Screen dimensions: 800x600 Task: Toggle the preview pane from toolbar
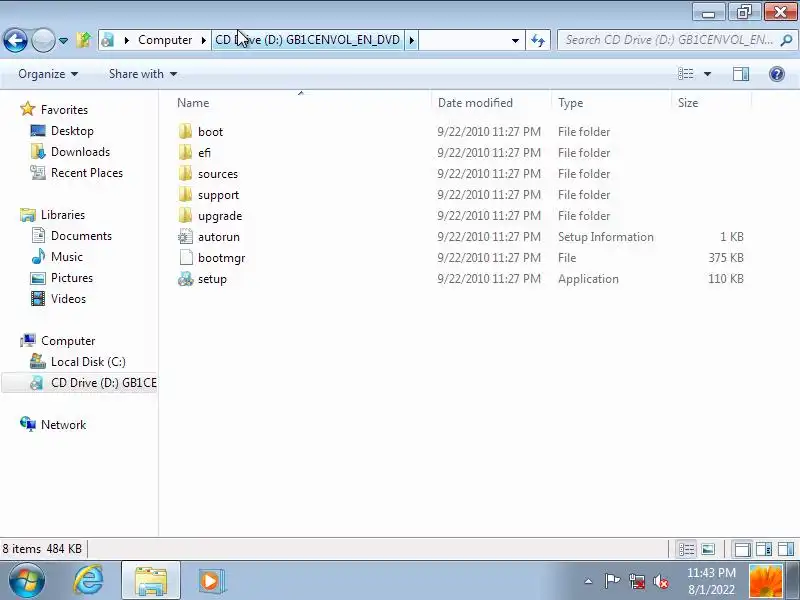[741, 74]
